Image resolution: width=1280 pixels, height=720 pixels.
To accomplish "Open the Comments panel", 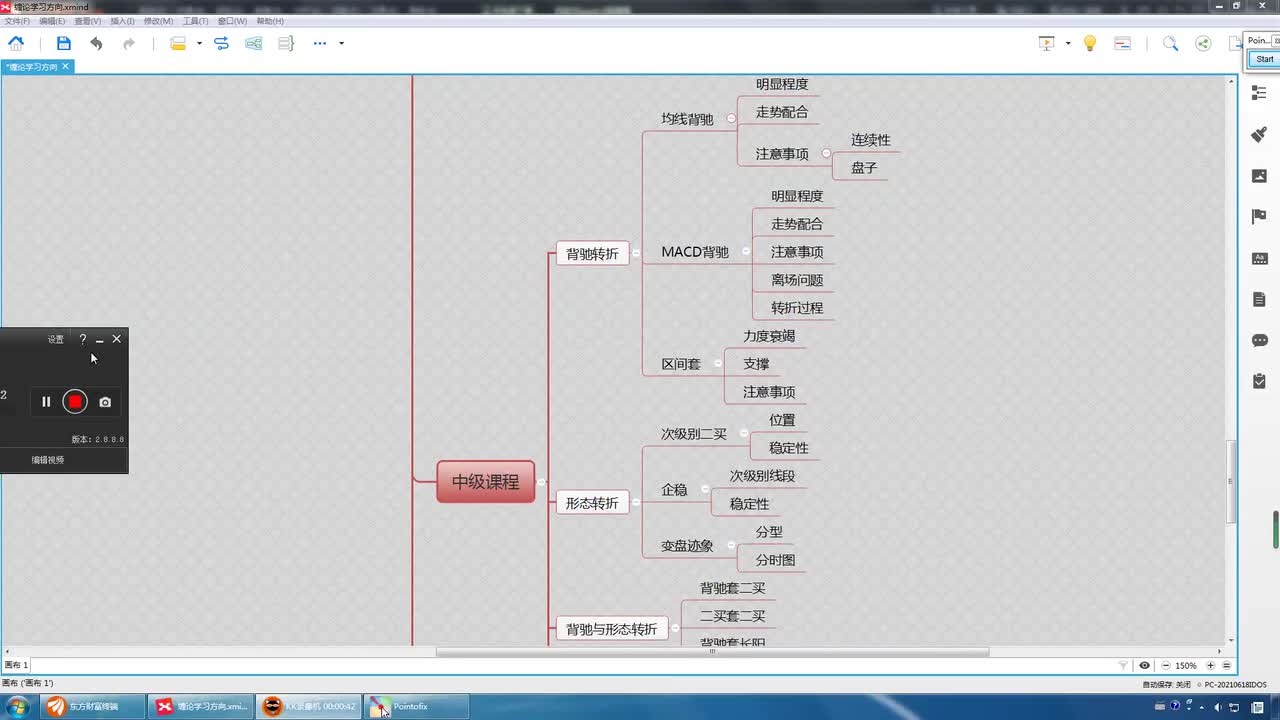I will pyautogui.click(x=1259, y=340).
